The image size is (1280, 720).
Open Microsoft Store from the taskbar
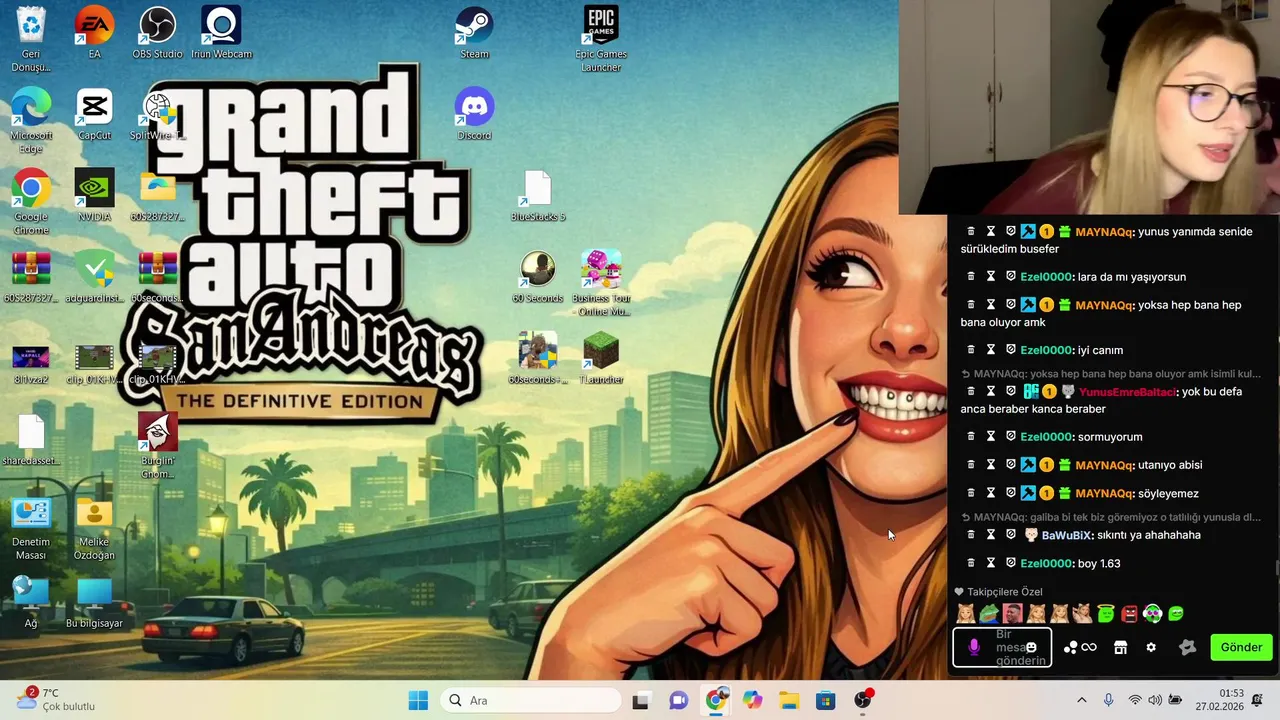(825, 700)
